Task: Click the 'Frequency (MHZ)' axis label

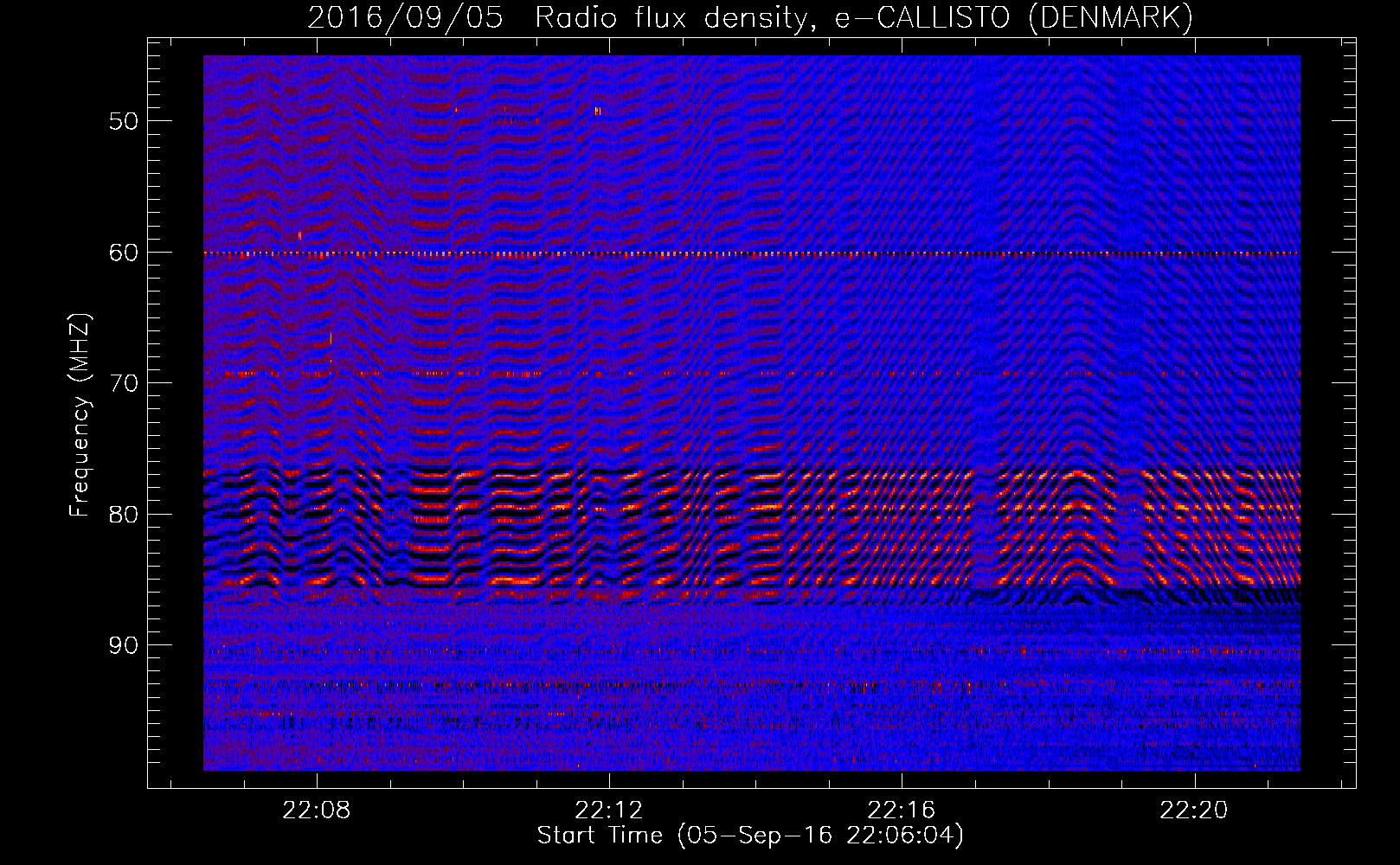Action: click(x=80, y=414)
